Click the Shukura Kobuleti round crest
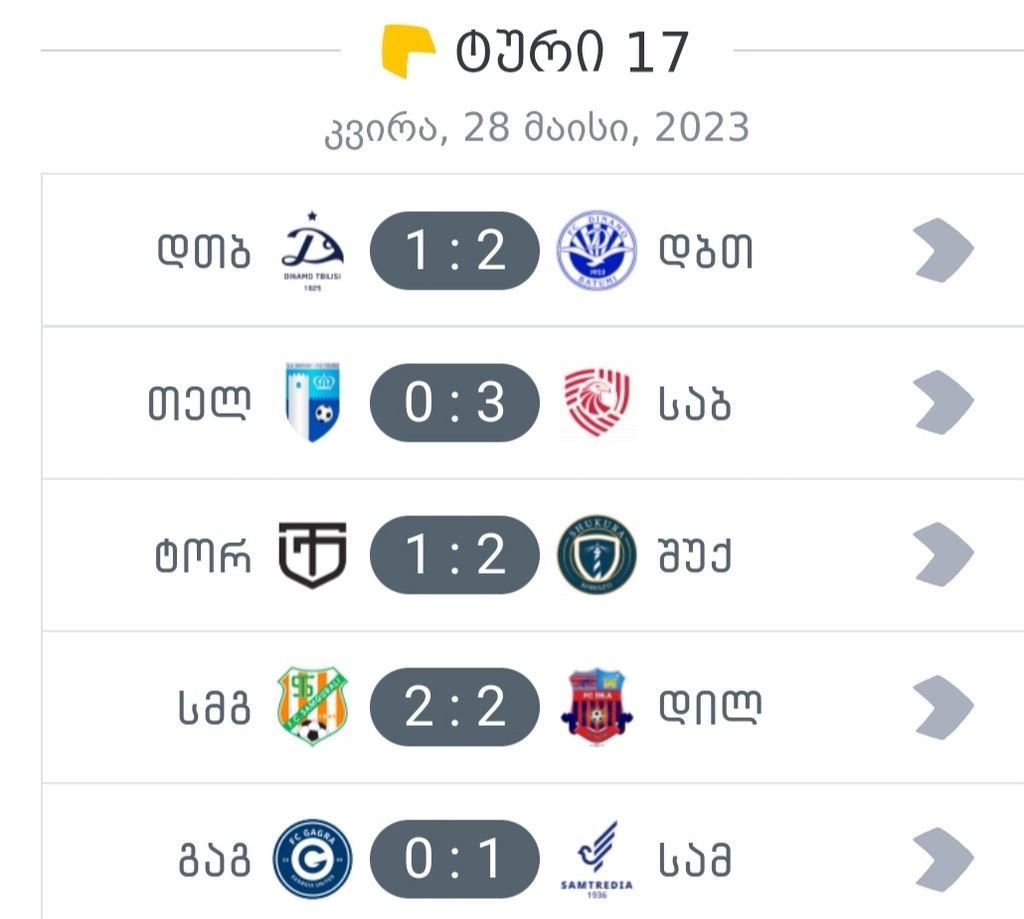1024x919 pixels. point(596,555)
